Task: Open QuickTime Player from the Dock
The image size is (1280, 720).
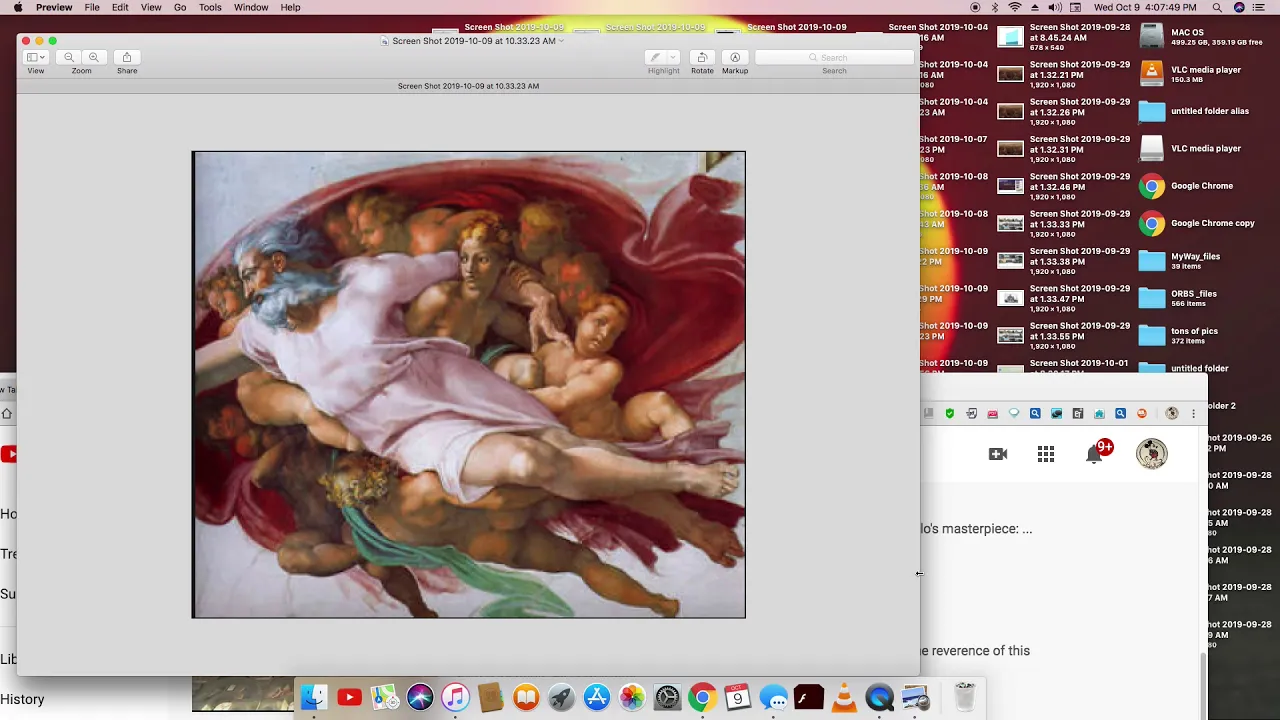Action: [x=879, y=697]
